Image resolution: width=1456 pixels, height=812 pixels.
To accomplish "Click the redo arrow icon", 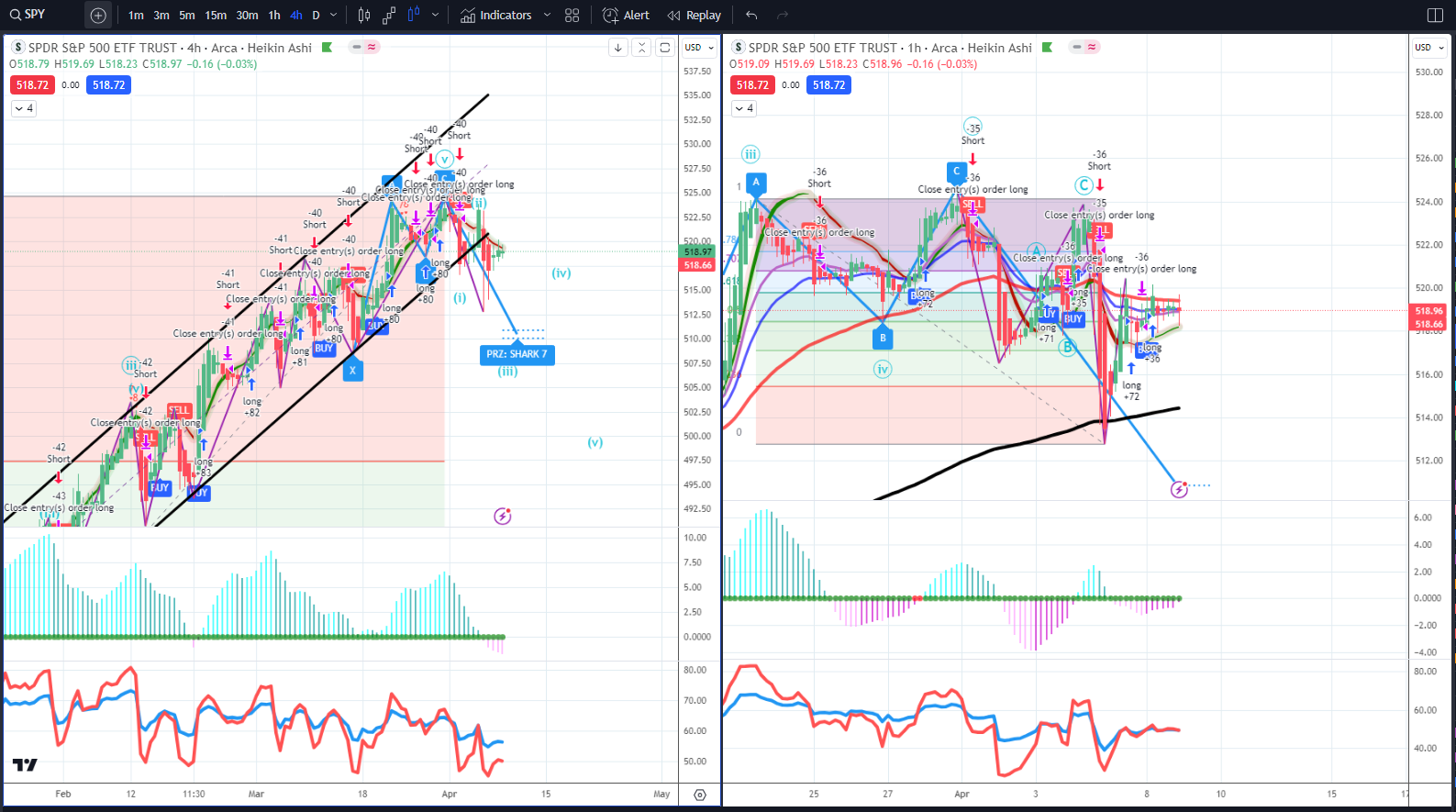I will click(x=783, y=15).
